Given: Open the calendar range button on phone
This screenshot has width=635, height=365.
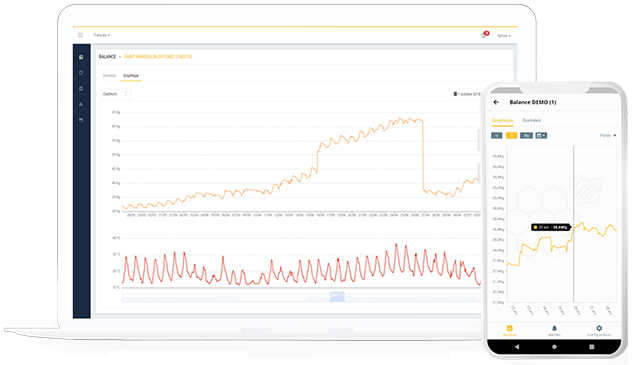Looking at the screenshot, I should [x=541, y=135].
